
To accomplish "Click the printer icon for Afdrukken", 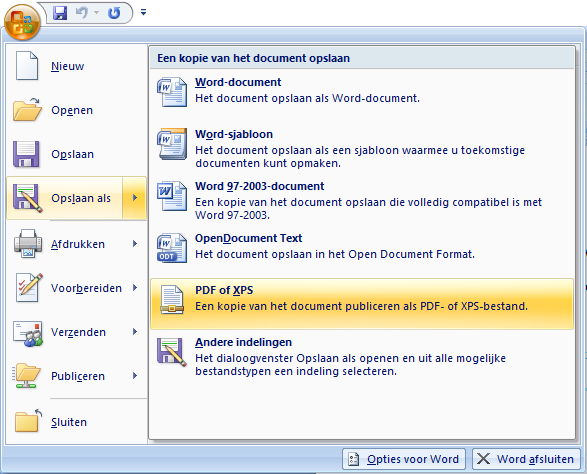I will click(28, 244).
